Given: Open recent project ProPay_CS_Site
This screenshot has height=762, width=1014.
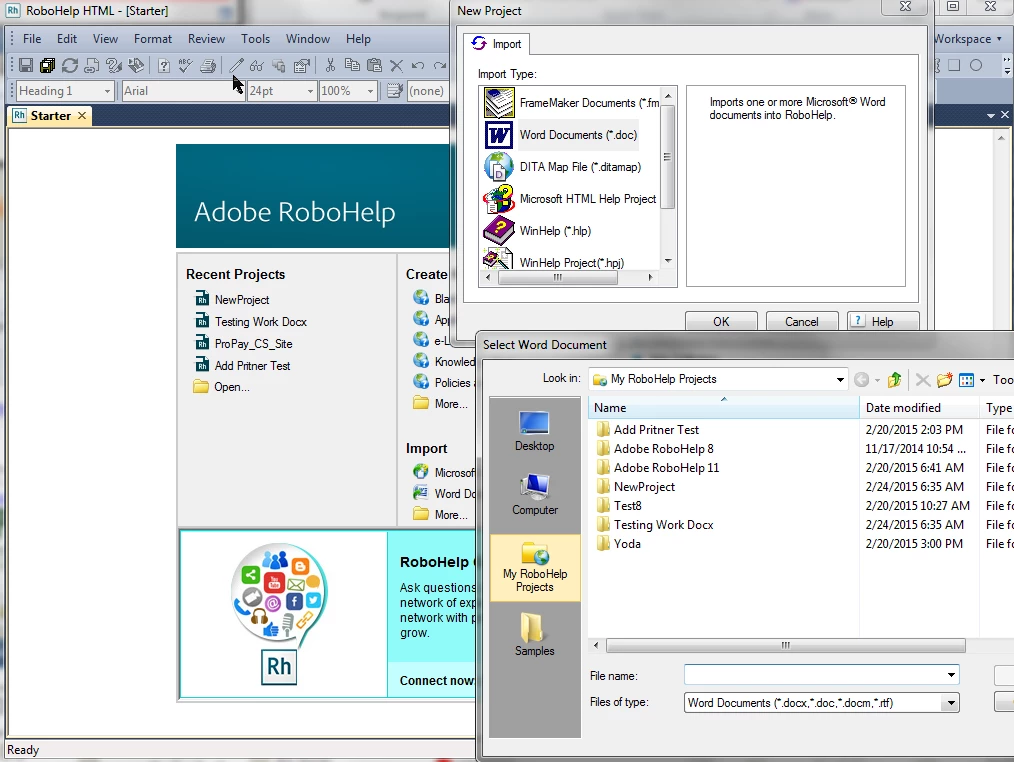Looking at the screenshot, I should coord(254,343).
